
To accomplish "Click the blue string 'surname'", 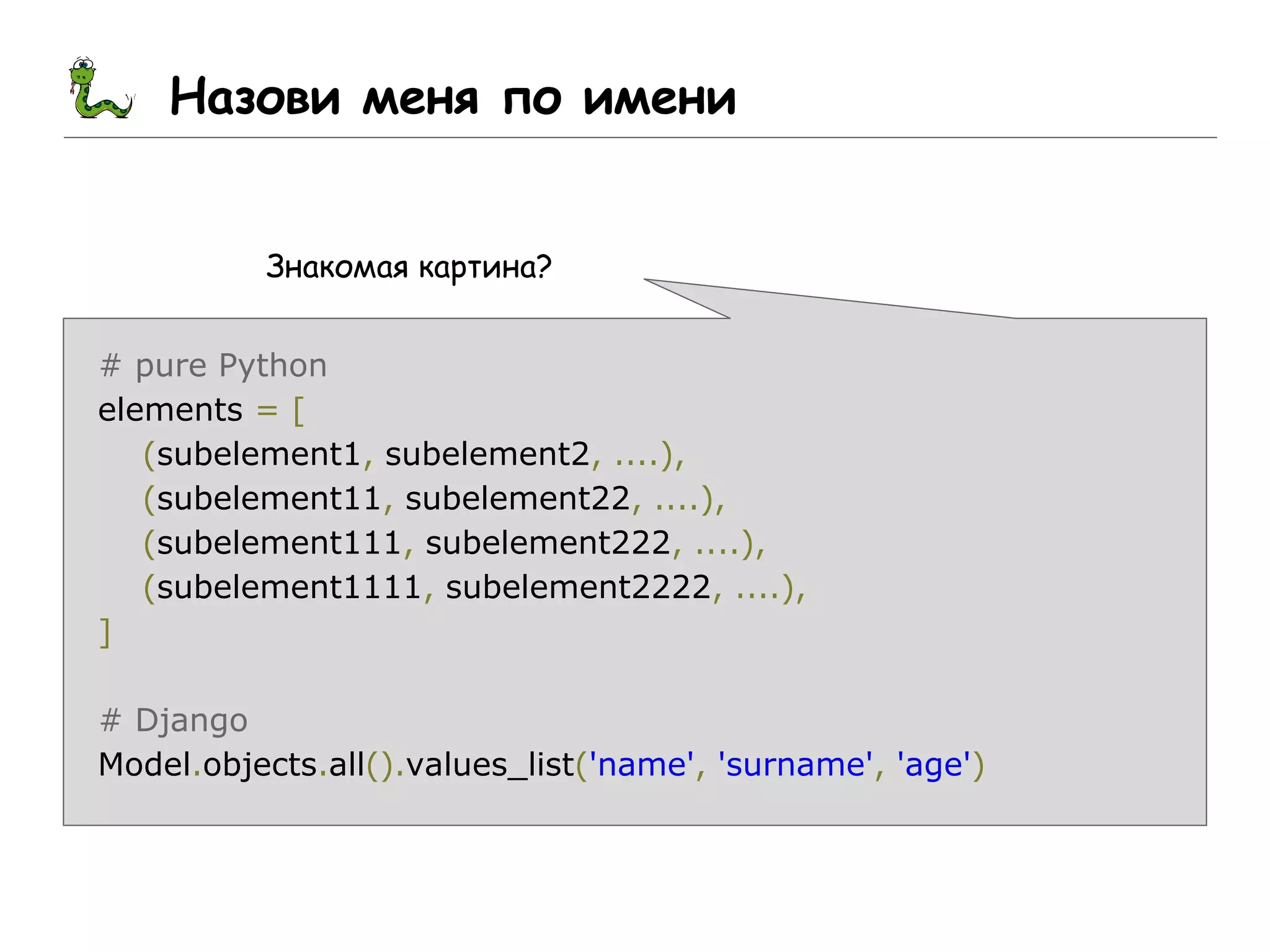I will pos(795,764).
